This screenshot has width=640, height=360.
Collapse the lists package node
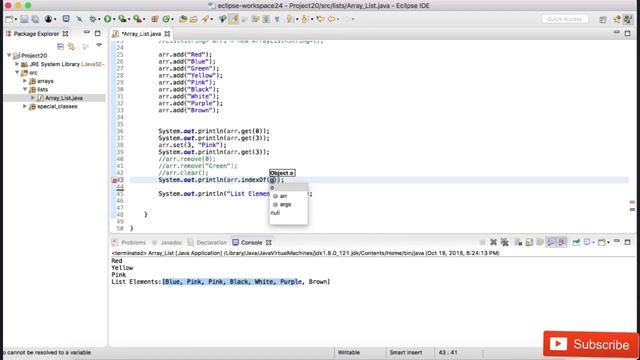pos(25,89)
